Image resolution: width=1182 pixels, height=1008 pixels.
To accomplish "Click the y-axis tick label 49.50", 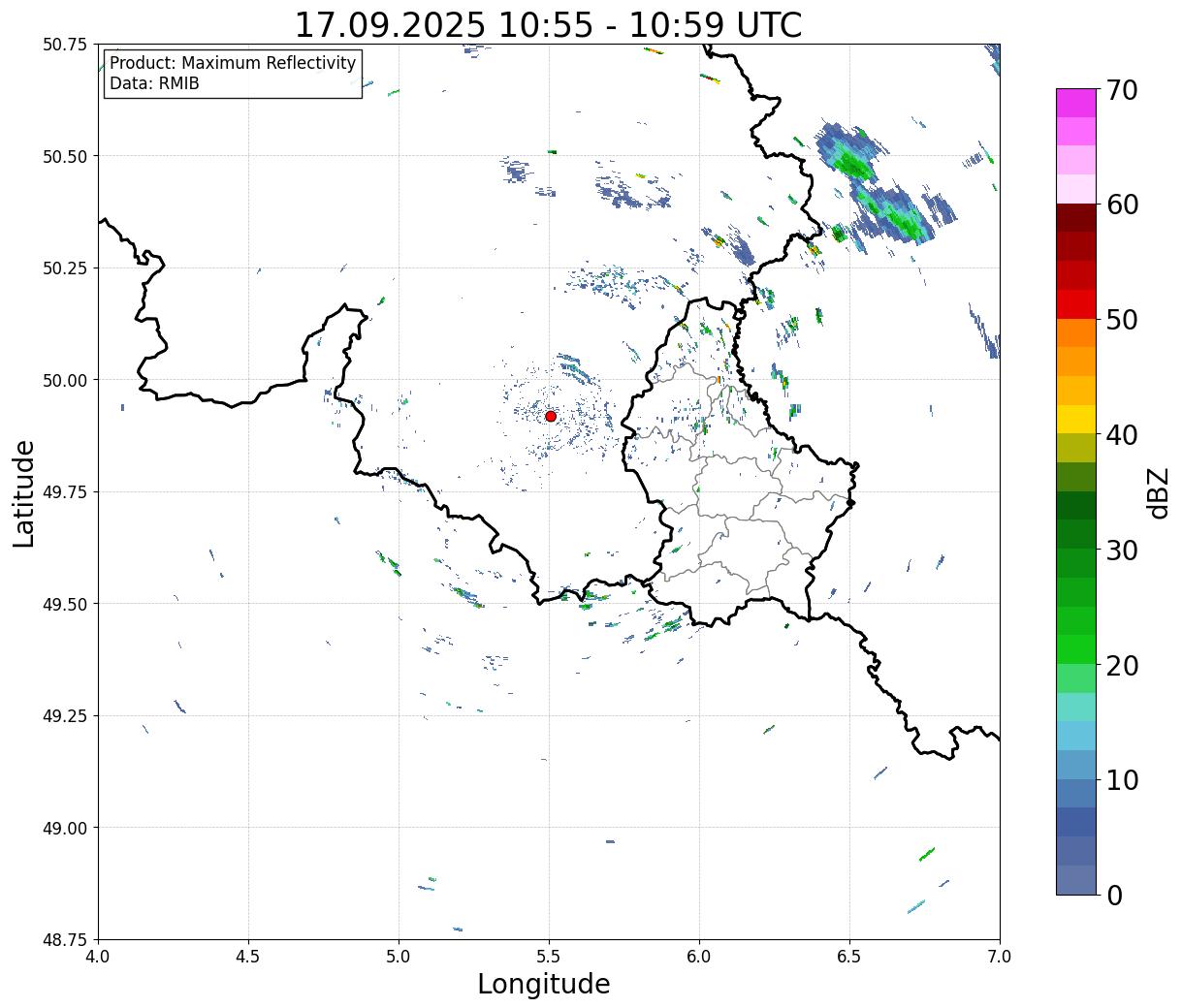I will click(65, 604).
